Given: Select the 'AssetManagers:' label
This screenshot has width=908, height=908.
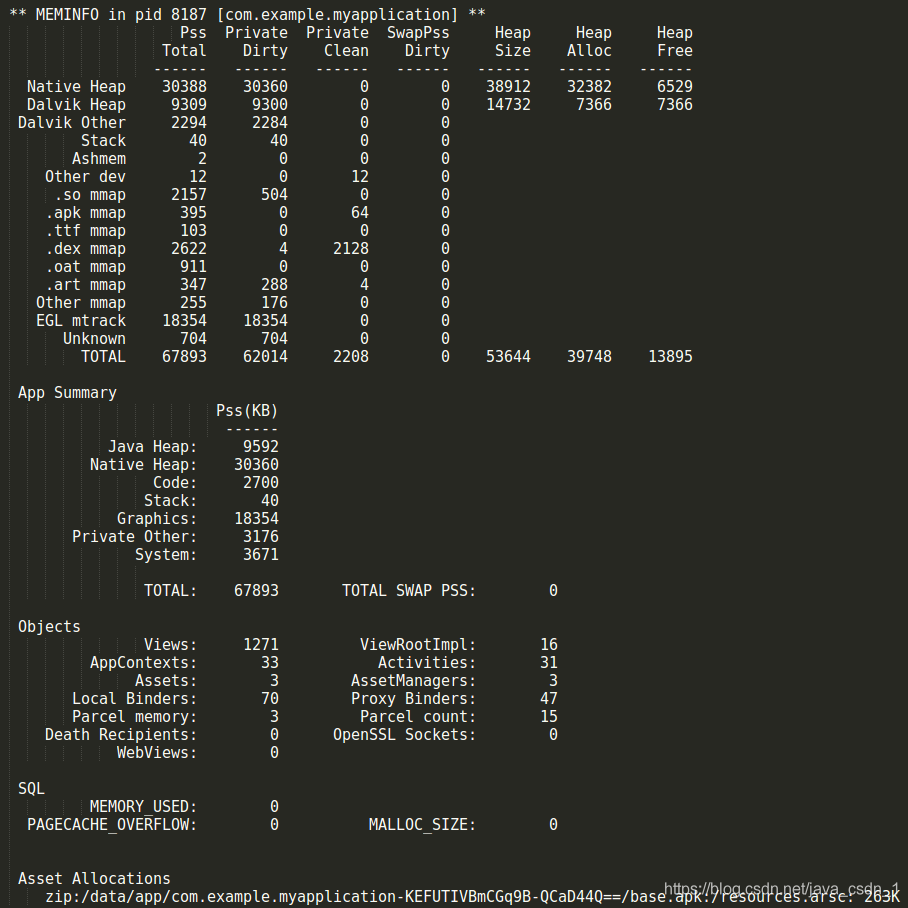Looking at the screenshot, I should (413, 681).
